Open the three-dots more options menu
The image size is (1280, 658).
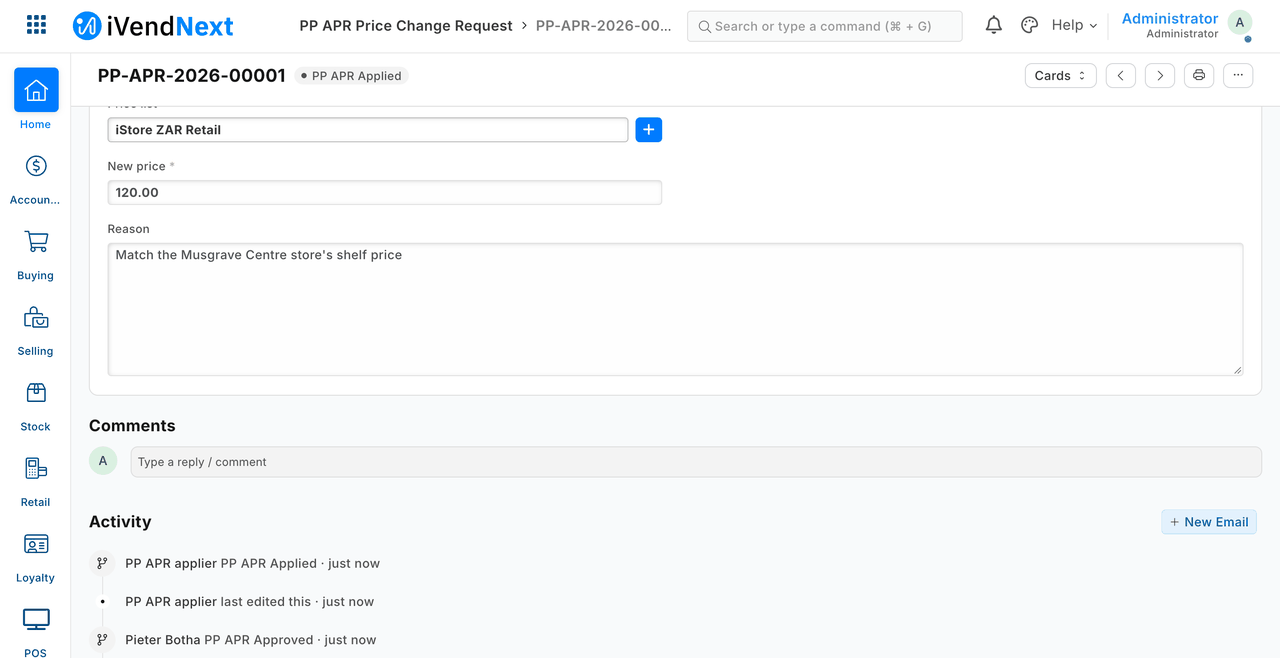pyautogui.click(x=1238, y=76)
